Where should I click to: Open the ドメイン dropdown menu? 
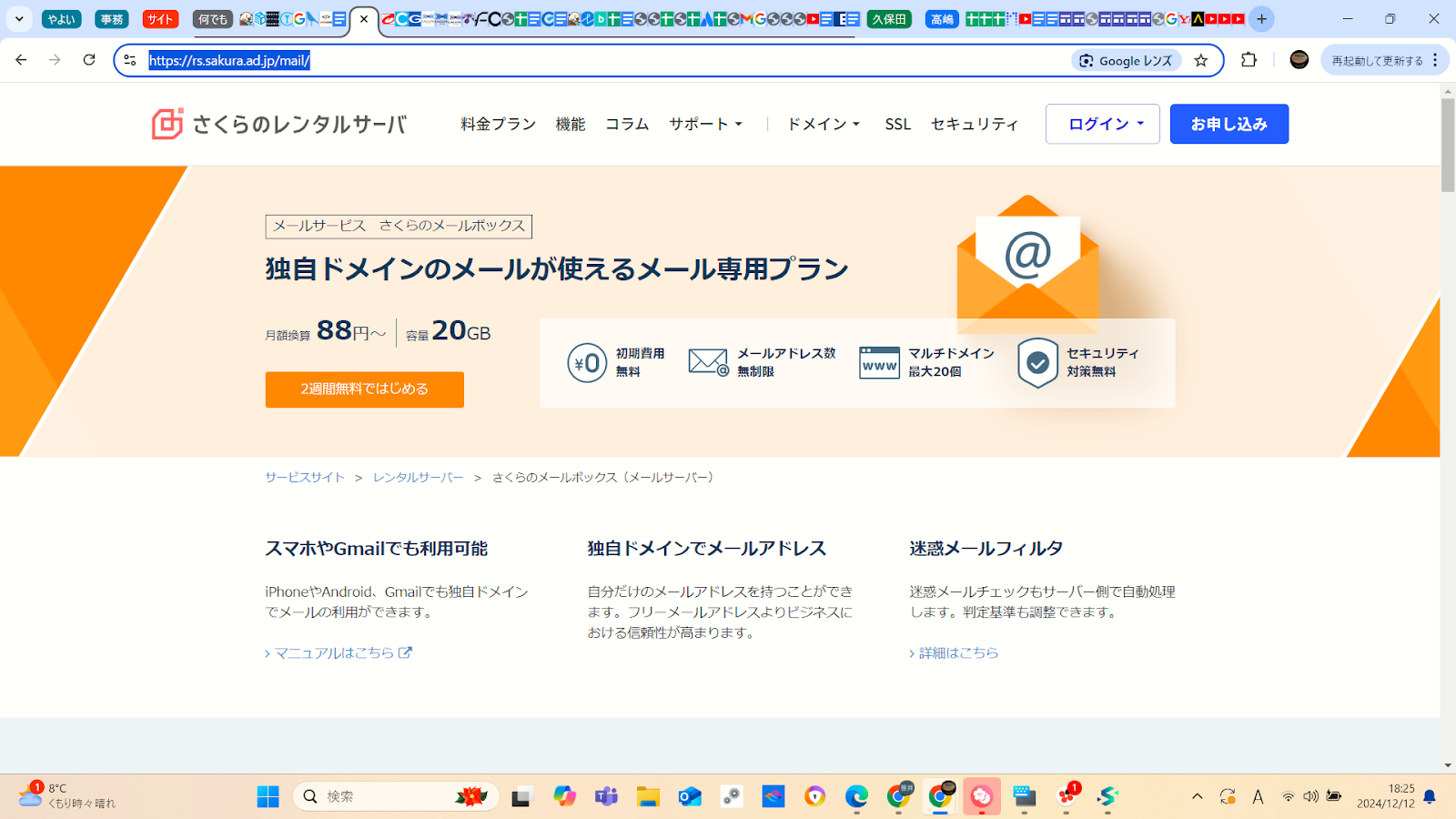pyautogui.click(x=824, y=124)
